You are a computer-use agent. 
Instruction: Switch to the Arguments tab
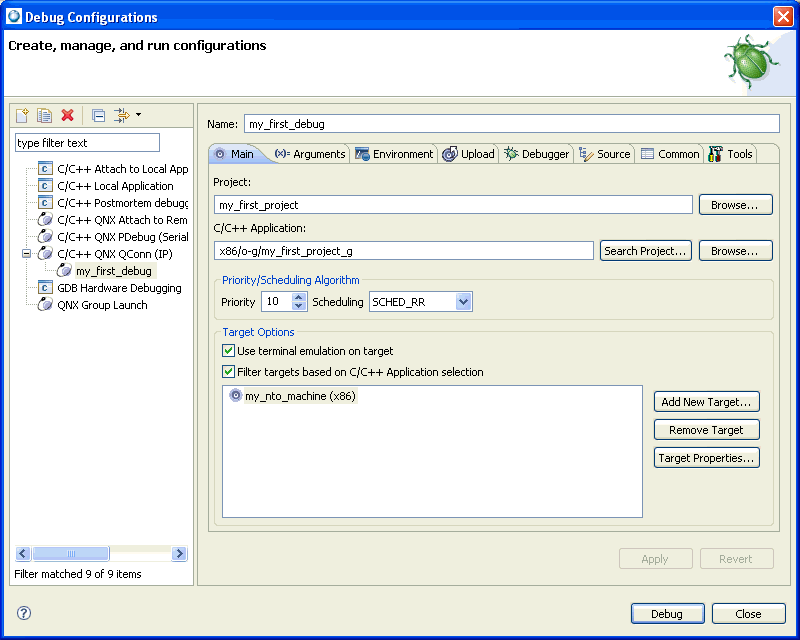pos(310,154)
